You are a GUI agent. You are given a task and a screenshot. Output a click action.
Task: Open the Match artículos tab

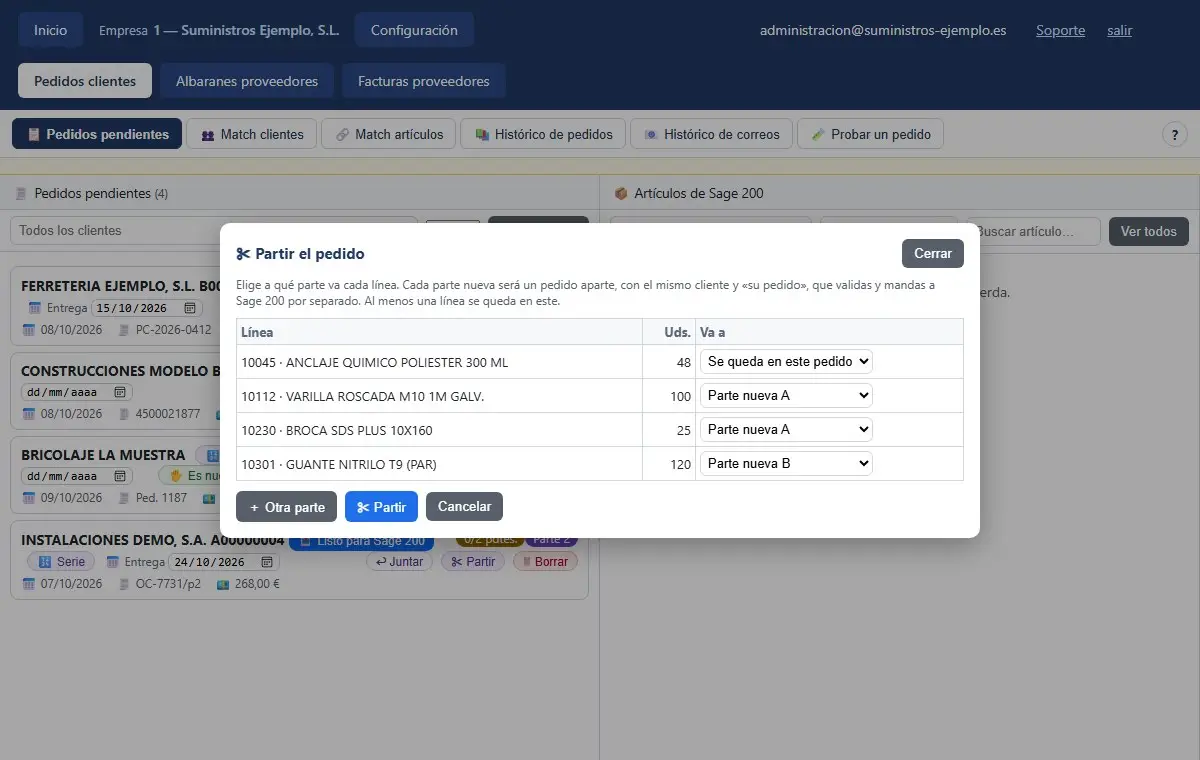tap(389, 134)
